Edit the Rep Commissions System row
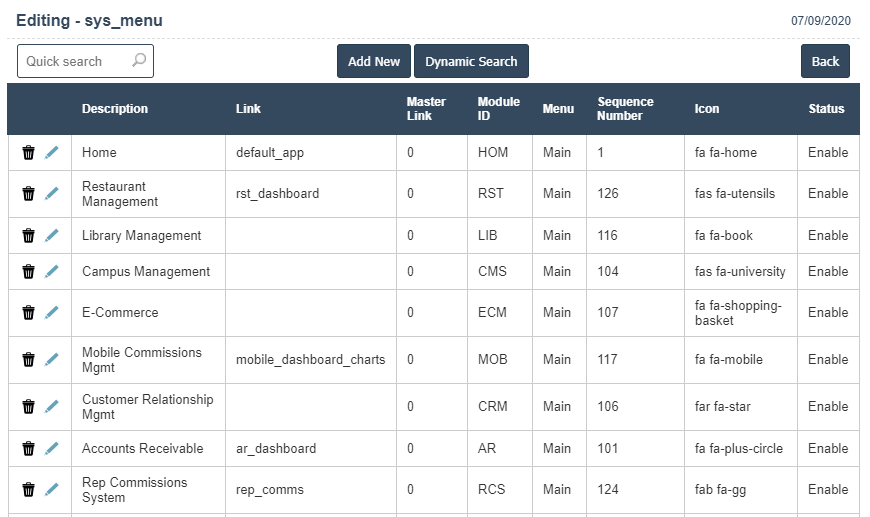Image resolution: width=870 pixels, height=517 pixels. pyautogui.click(x=52, y=490)
